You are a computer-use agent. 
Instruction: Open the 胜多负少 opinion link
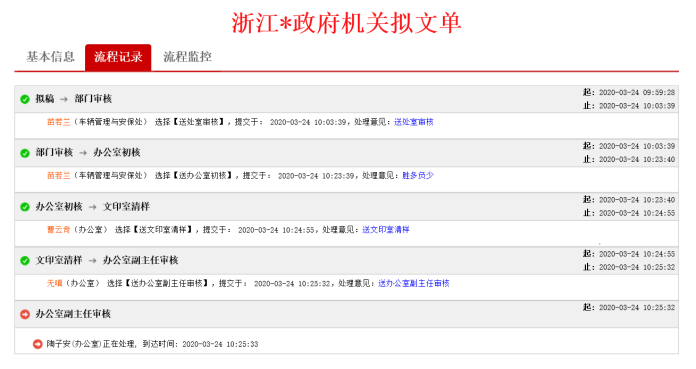[x=418, y=175]
